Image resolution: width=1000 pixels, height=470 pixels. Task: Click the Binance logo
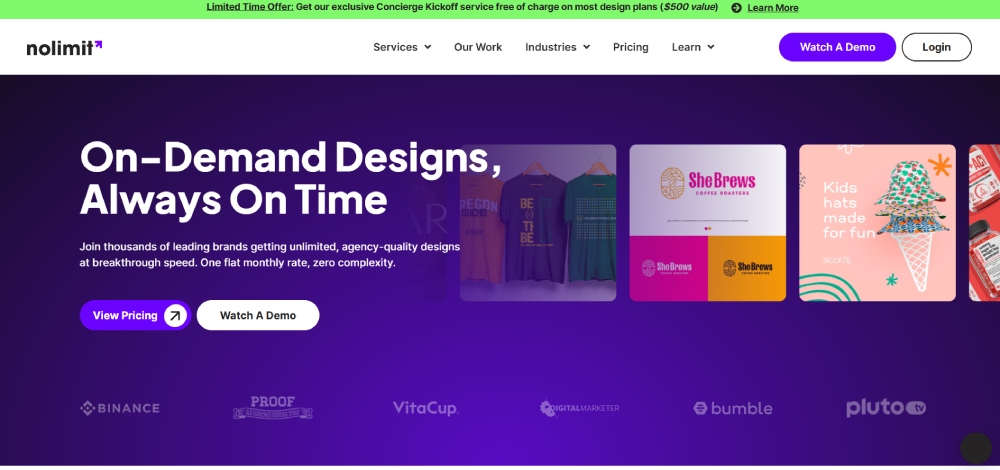point(120,408)
